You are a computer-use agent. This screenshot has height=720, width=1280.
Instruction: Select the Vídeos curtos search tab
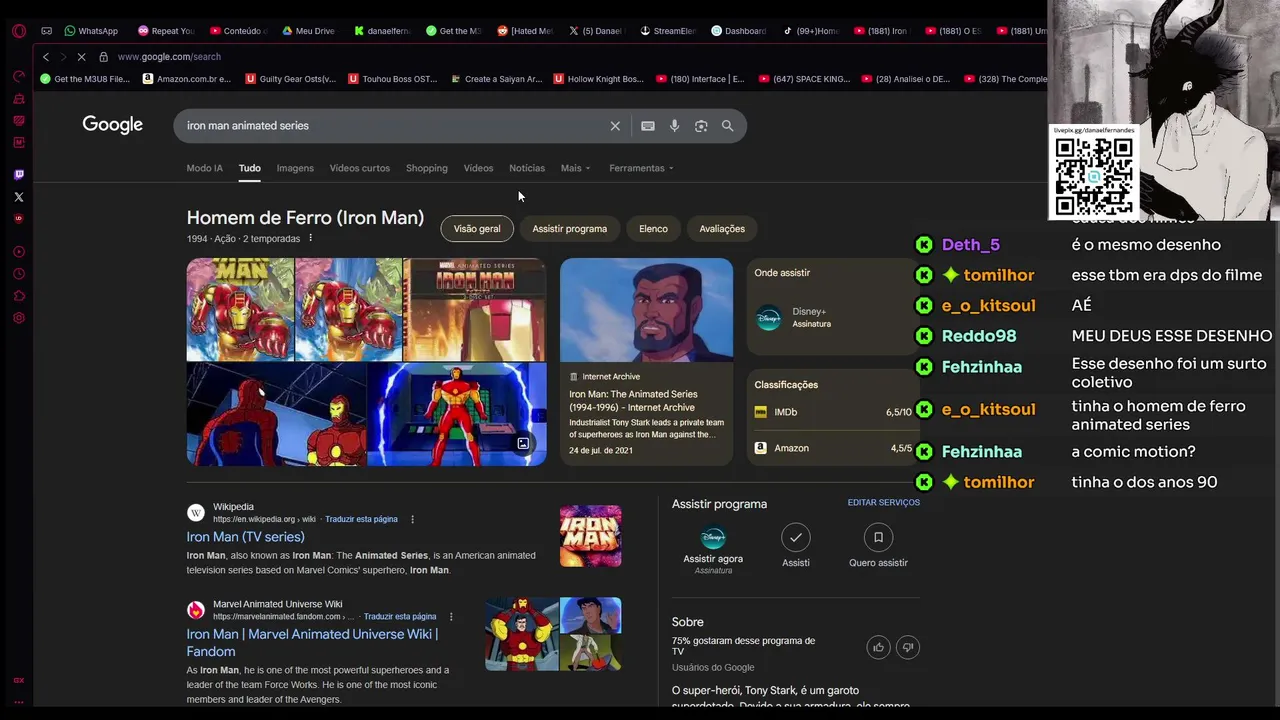pyautogui.click(x=360, y=168)
